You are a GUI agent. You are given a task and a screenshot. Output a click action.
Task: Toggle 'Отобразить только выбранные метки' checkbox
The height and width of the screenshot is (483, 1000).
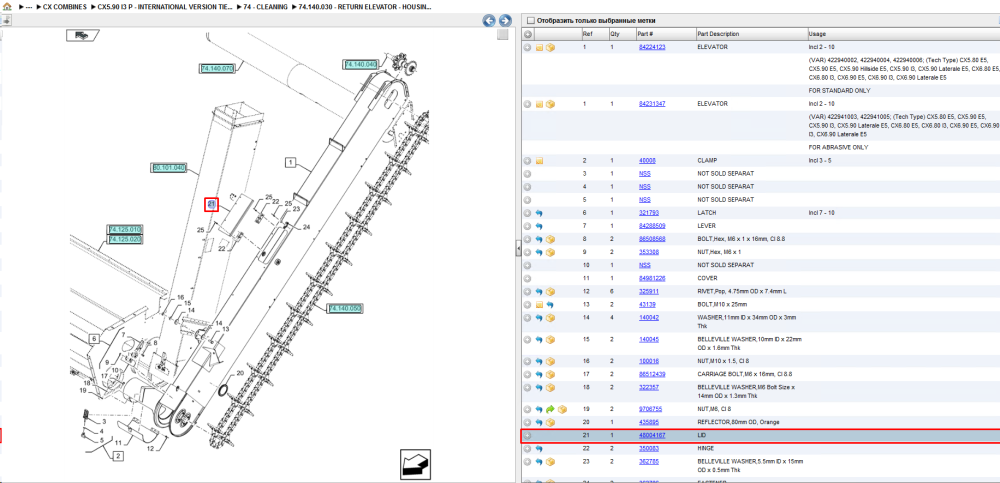(x=531, y=20)
